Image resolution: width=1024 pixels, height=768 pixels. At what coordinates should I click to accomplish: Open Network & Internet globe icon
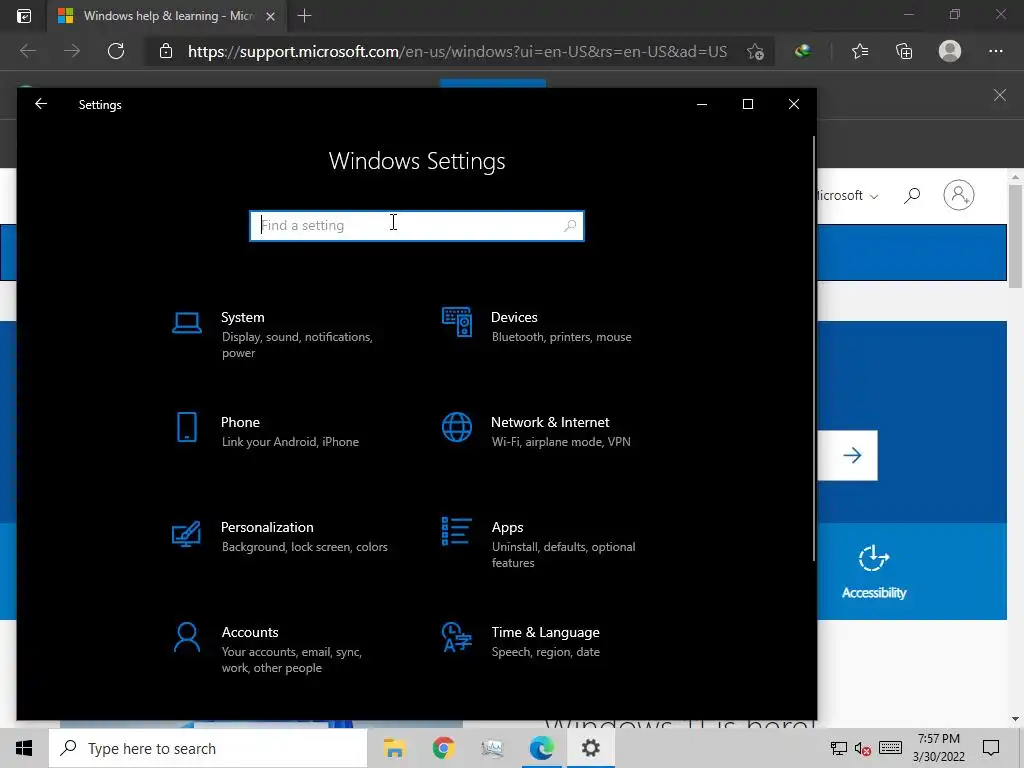(x=456, y=427)
